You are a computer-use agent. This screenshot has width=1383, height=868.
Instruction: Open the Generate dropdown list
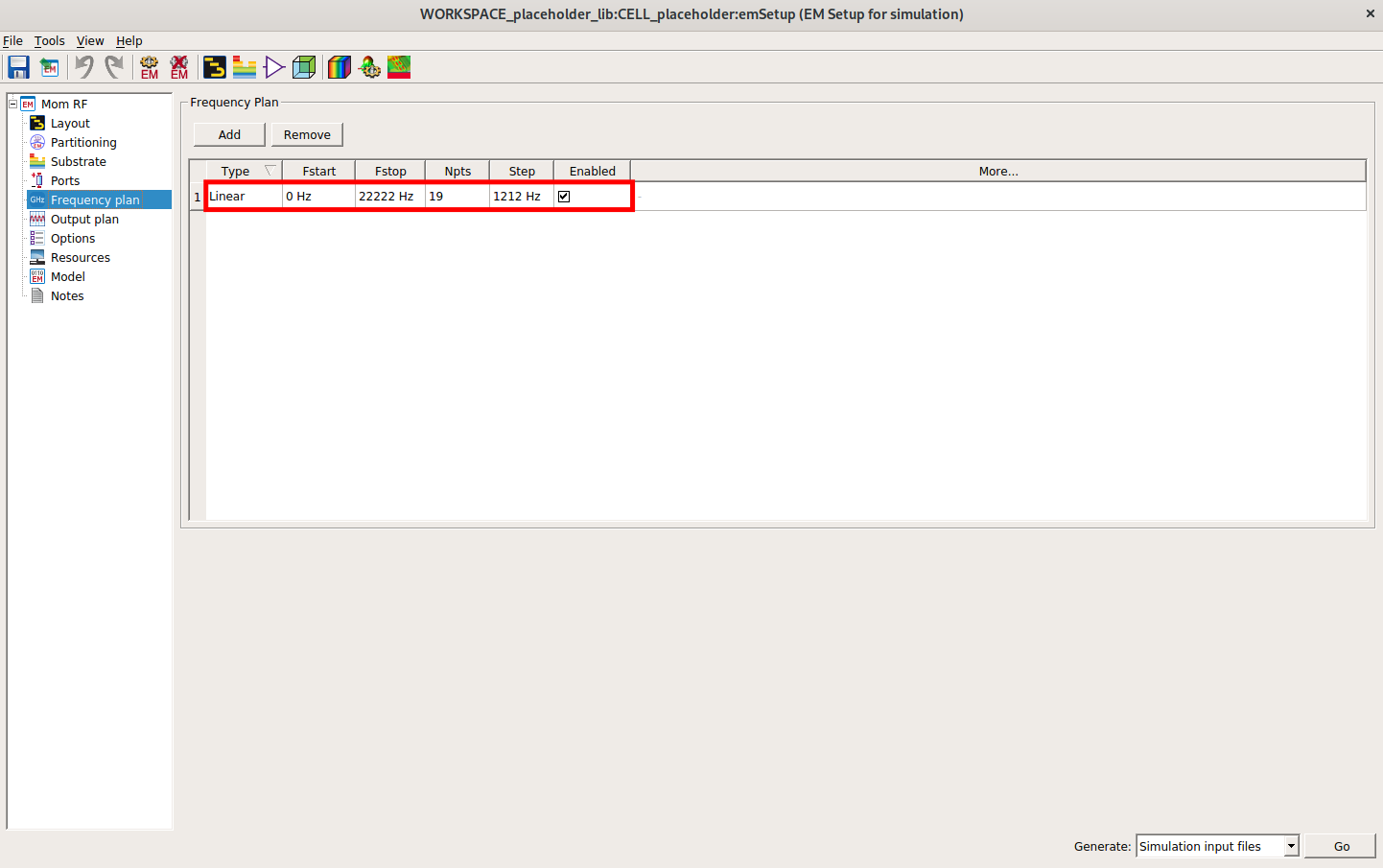click(1291, 846)
